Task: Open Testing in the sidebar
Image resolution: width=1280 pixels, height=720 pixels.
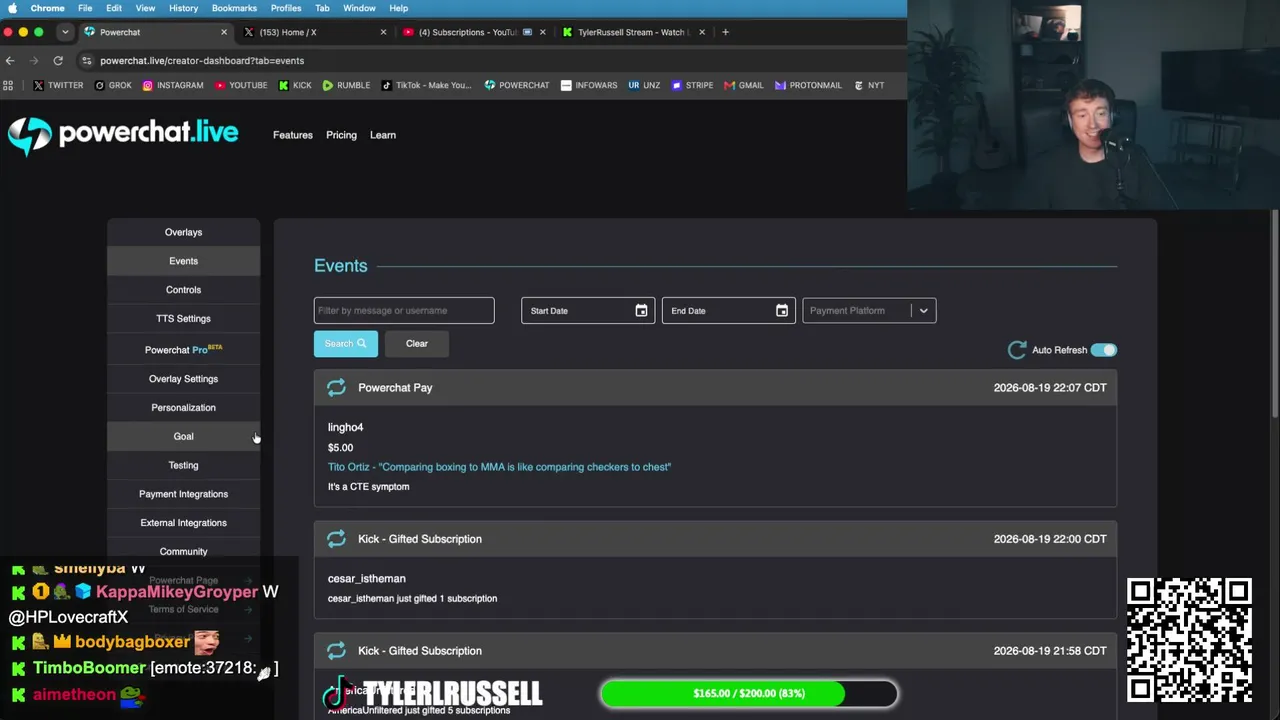Action: click(183, 465)
